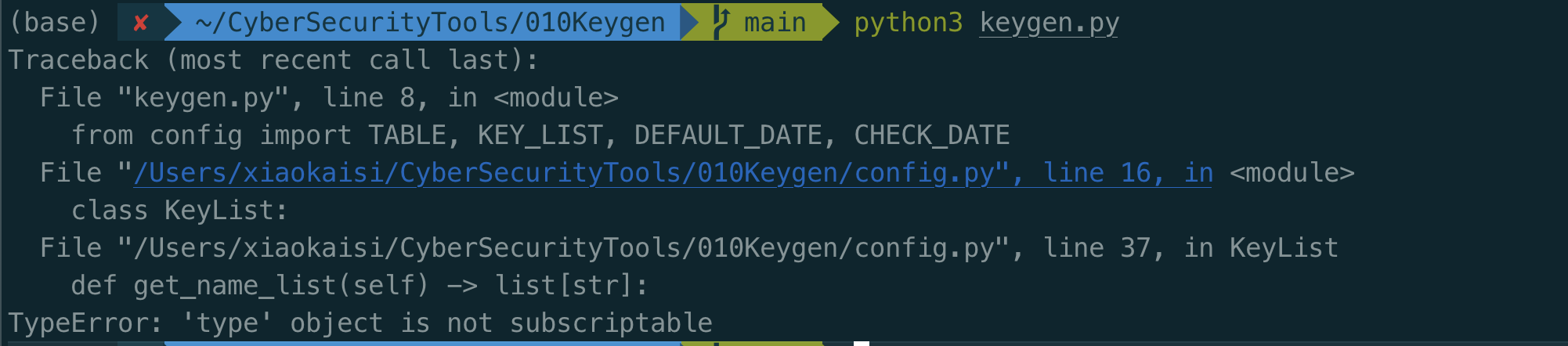The image size is (1568, 346).
Task: Select the (base) conda environment indicator
Action: [x=54, y=23]
